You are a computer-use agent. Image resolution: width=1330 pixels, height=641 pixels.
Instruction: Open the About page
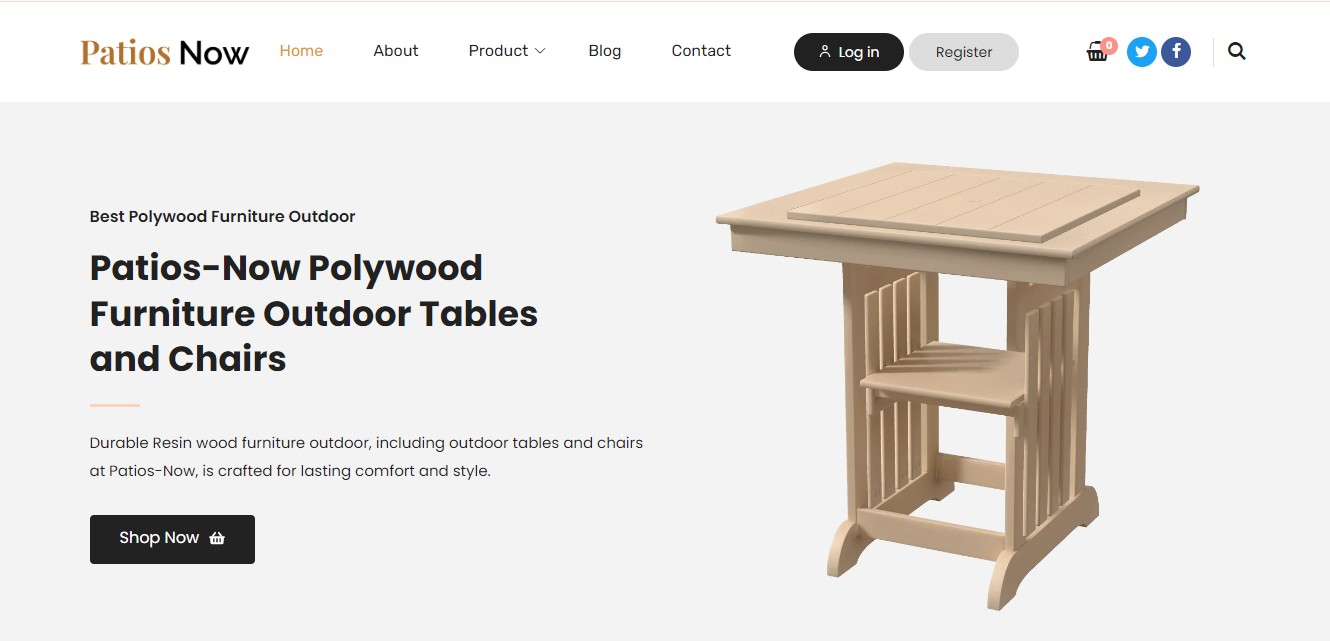click(x=396, y=51)
